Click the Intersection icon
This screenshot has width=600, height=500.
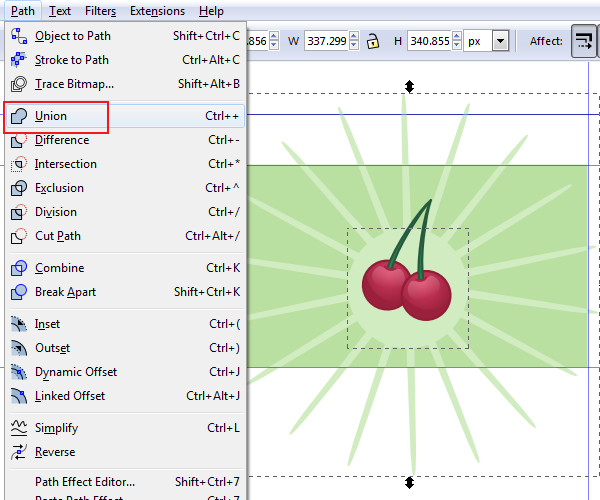[x=19, y=164]
